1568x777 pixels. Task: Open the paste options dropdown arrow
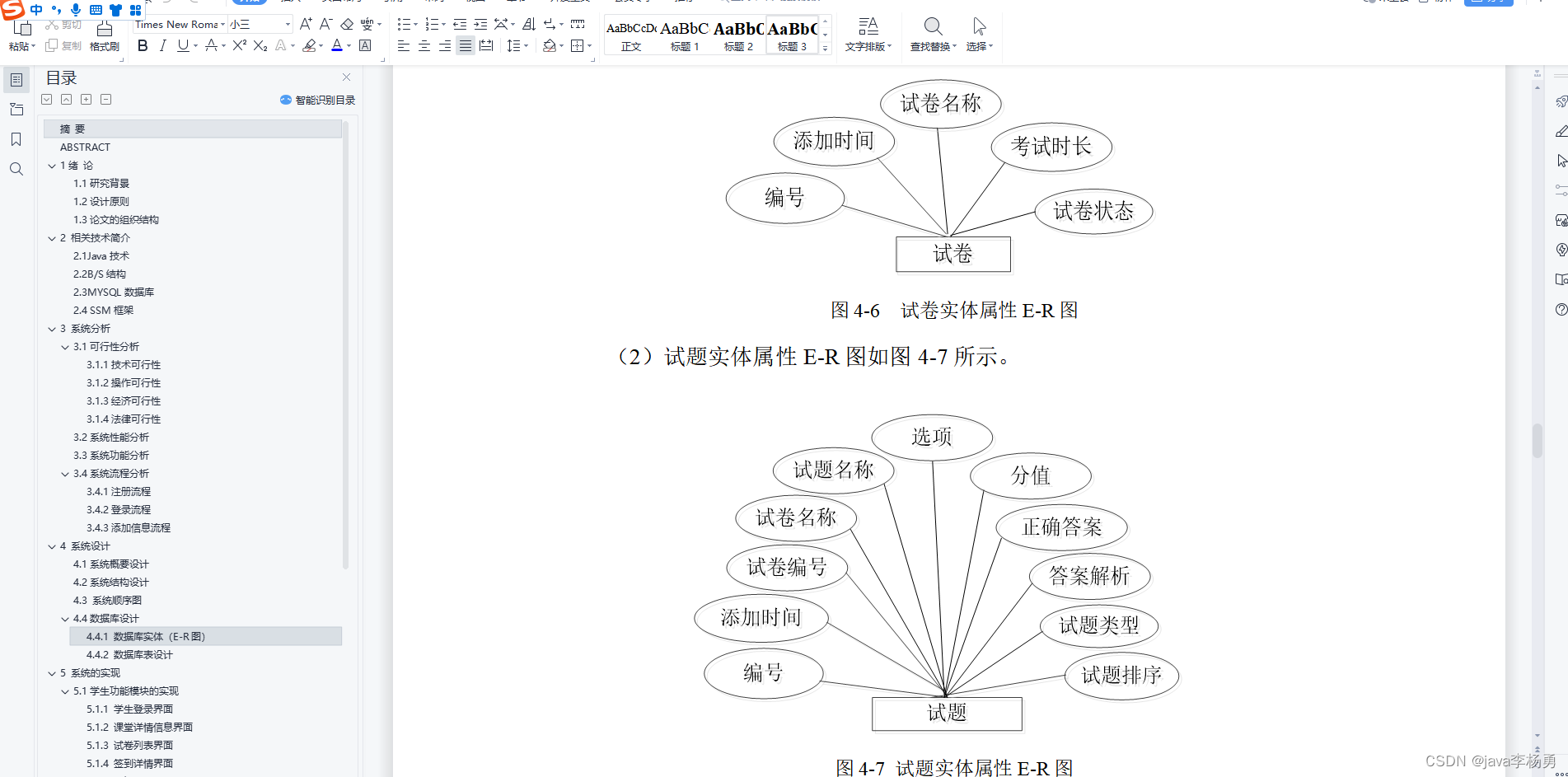pos(33,47)
